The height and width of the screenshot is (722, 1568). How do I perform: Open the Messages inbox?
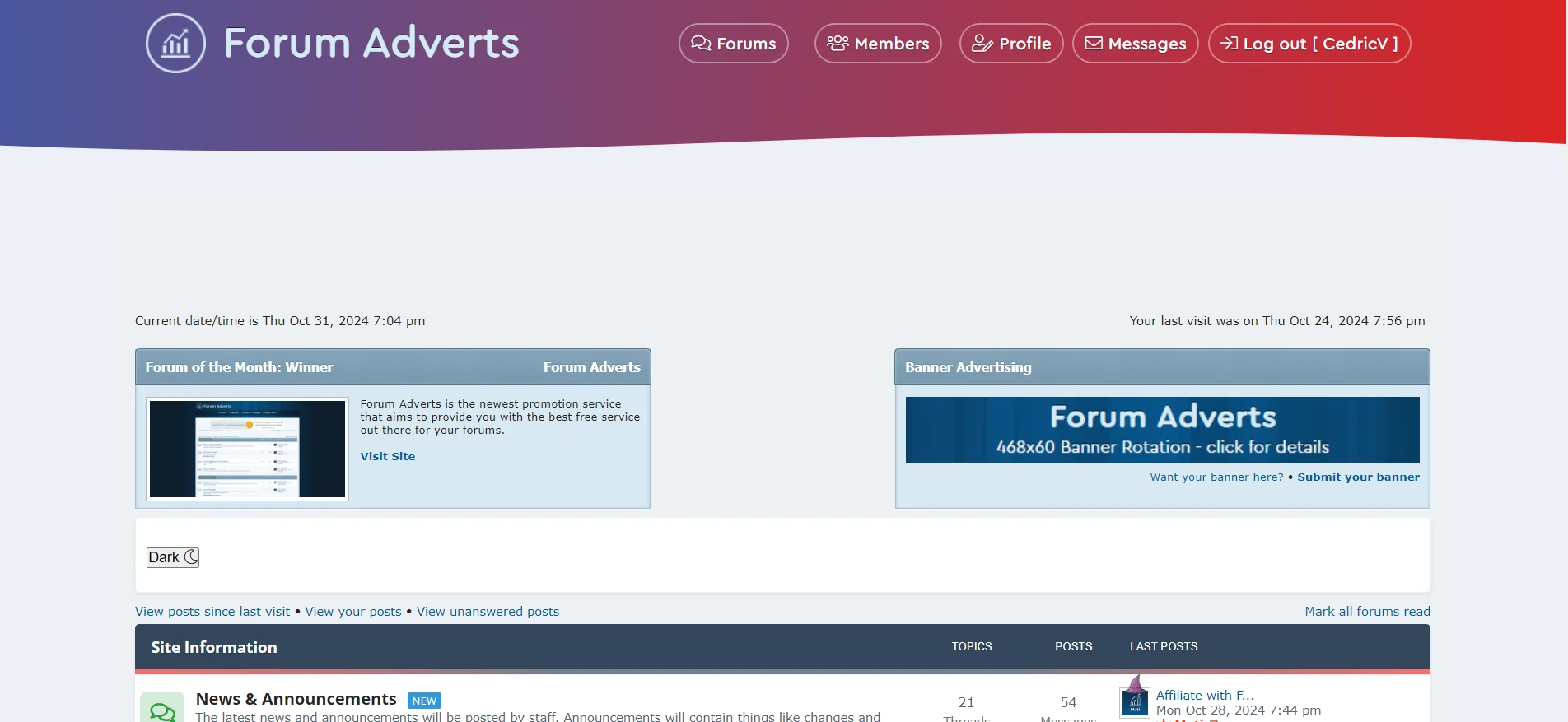(1135, 44)
